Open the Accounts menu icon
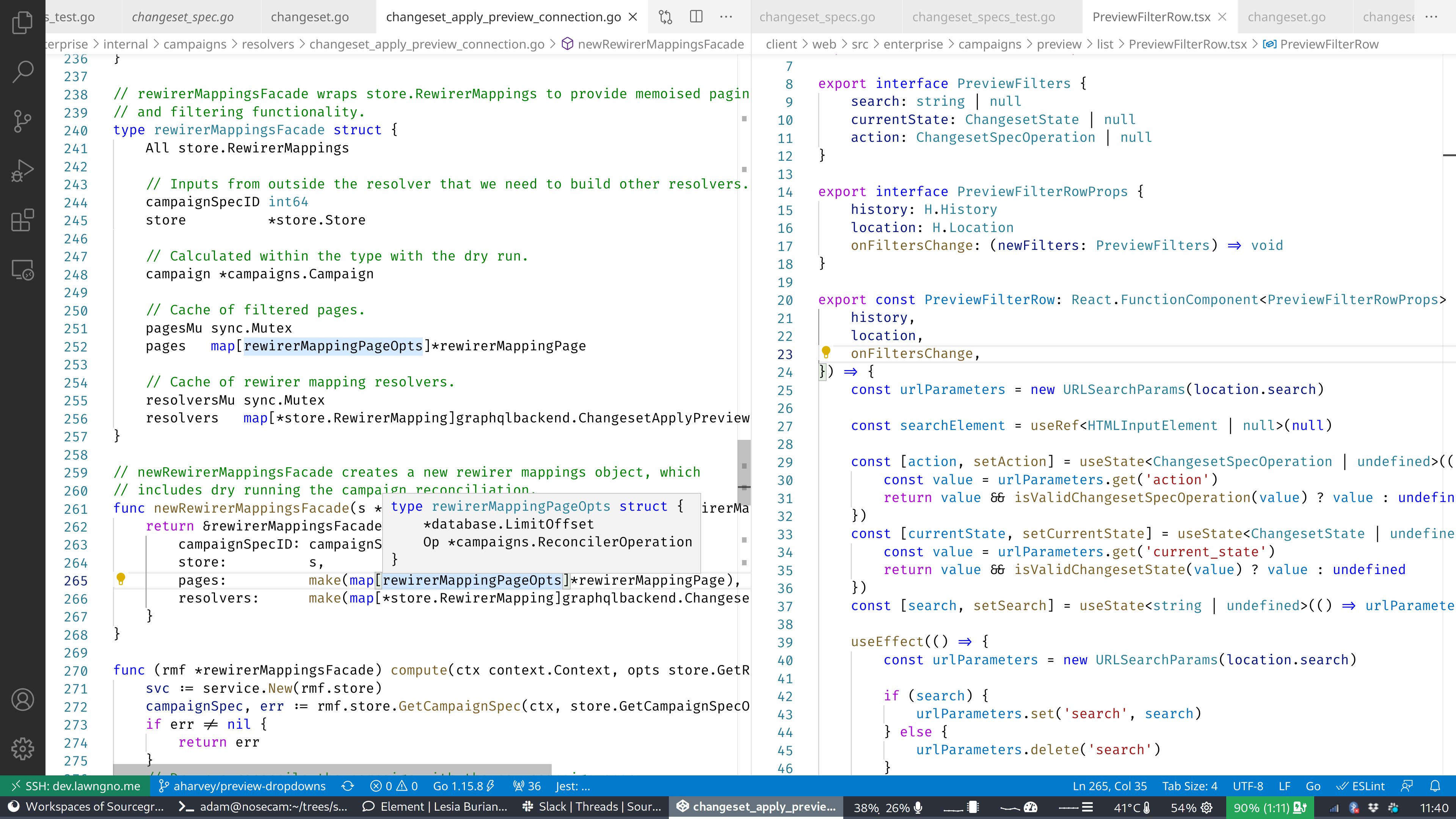1456x819 pixels. click(23, 700)
